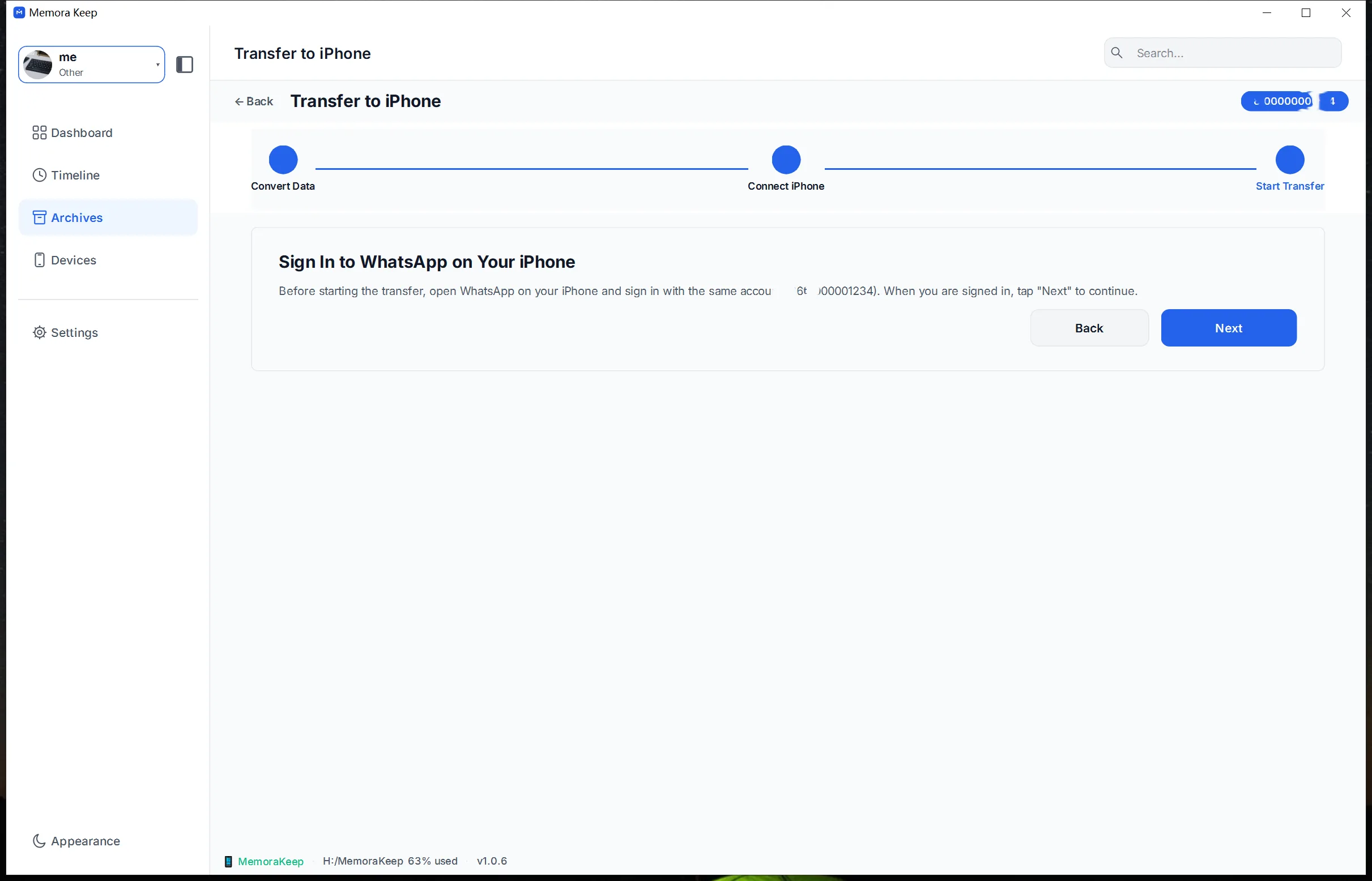
Task: Open the Dashboard page
Action: point(108,132)
